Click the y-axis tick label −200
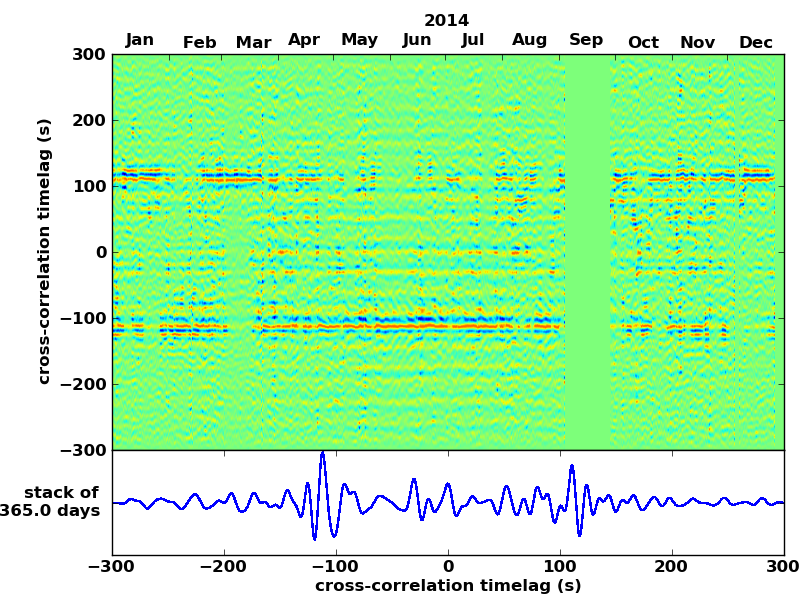Viewport: 800px width, 600px height. (83, 384)
